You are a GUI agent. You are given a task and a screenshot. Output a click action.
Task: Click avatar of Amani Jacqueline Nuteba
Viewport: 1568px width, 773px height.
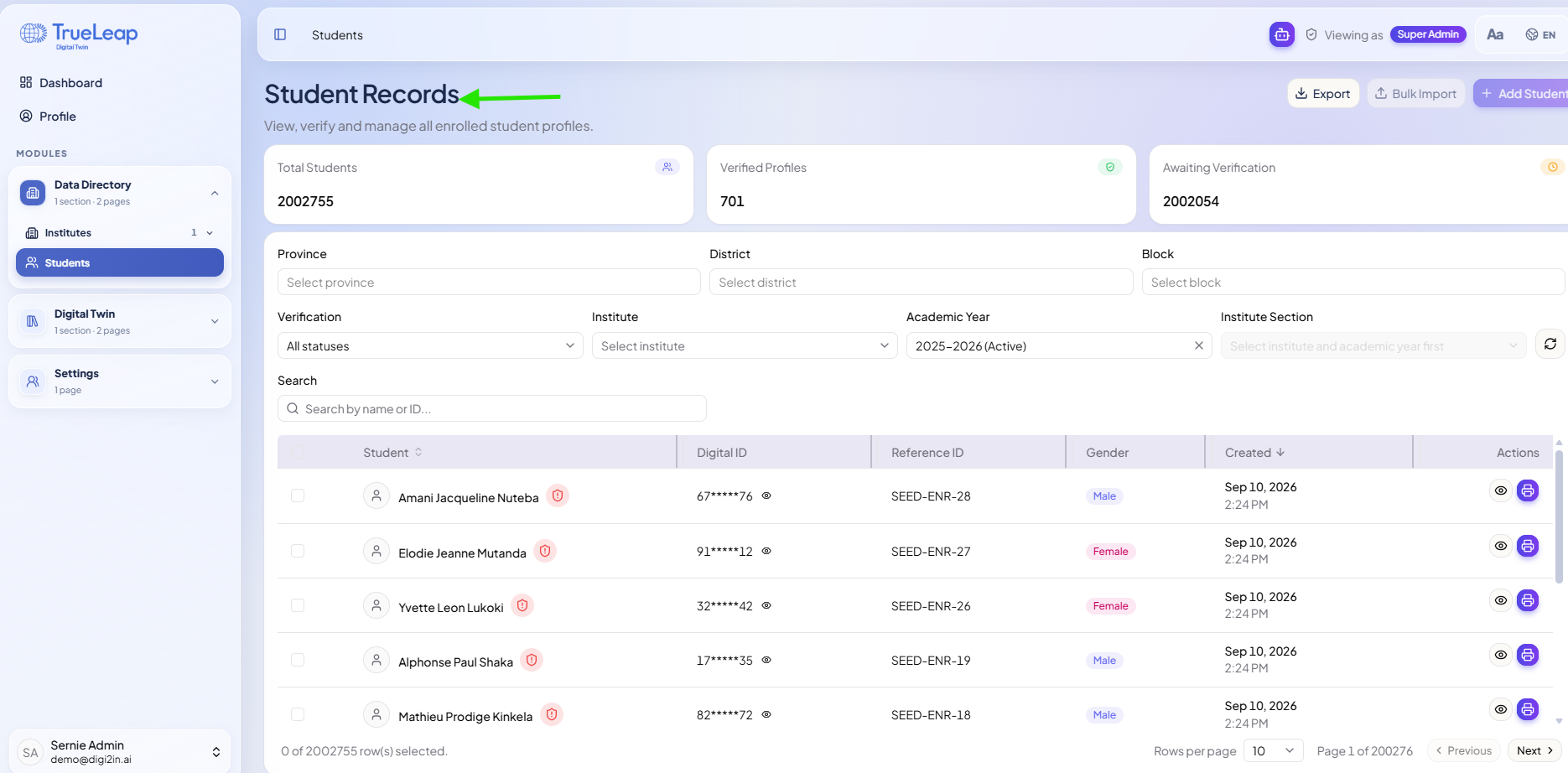click(376, 495)
